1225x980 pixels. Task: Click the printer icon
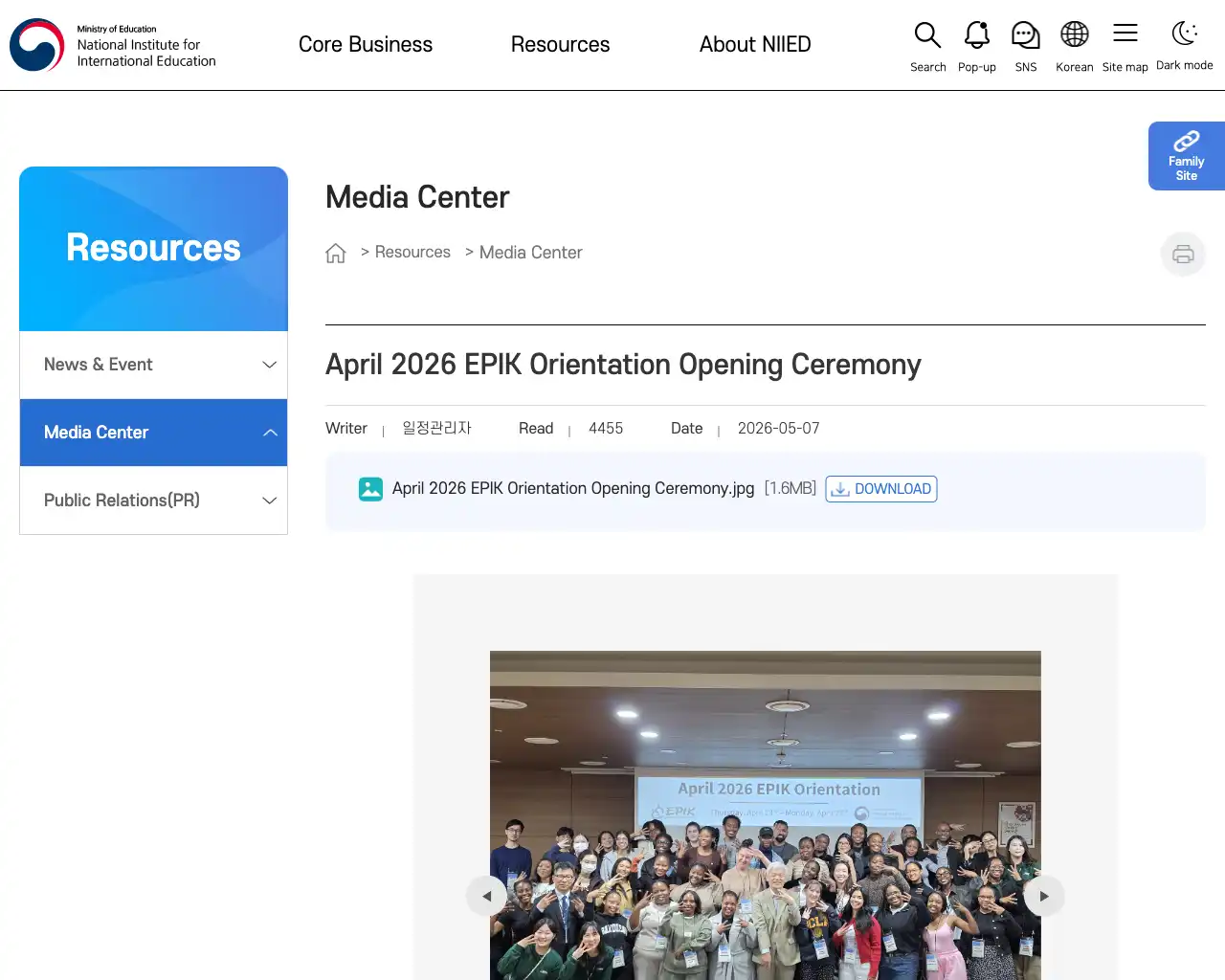pyautogui.click(x=1183, y=254)
